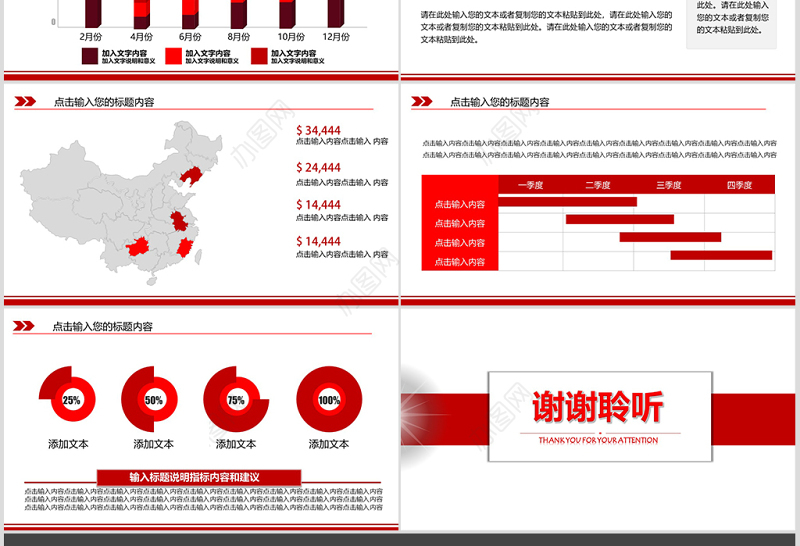Click the bright red legend swatch
800x546 pixels.
click(x=173, y=56)
